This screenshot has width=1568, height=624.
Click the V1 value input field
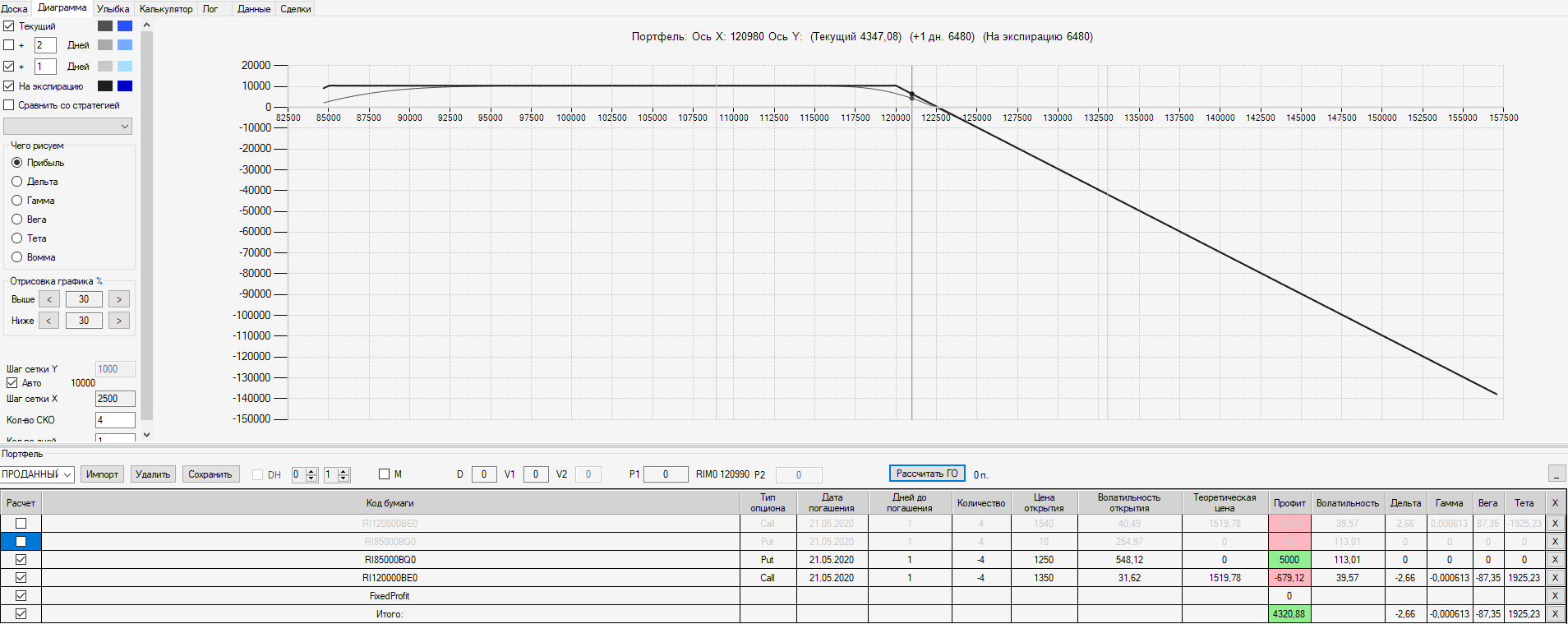[536, 474]
